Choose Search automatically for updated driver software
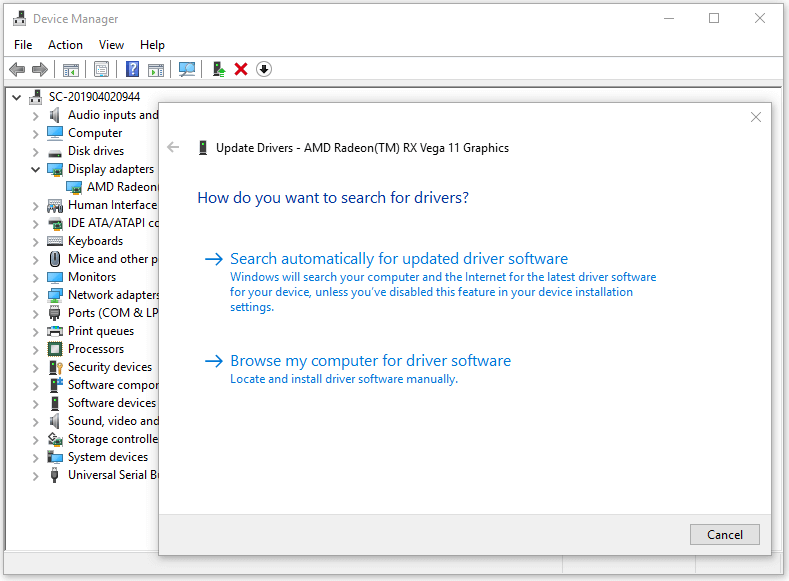This screenshot has width=789, height=581. tap(399, 259)
